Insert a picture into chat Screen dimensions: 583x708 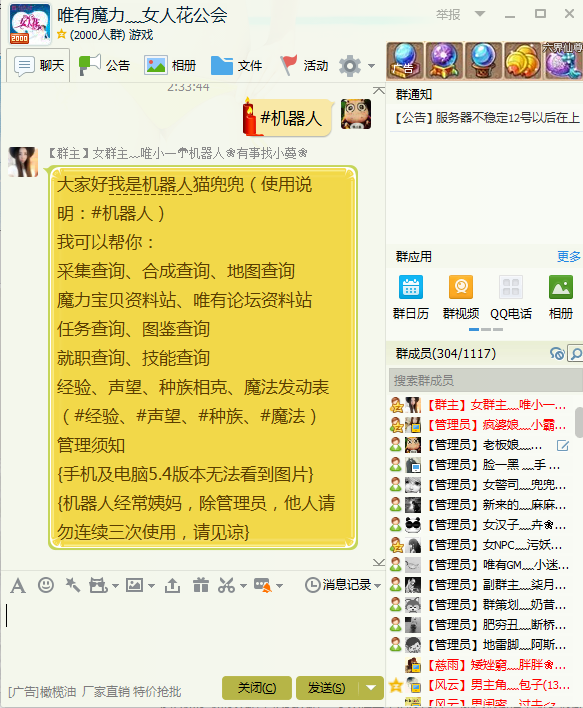point(135,585)
